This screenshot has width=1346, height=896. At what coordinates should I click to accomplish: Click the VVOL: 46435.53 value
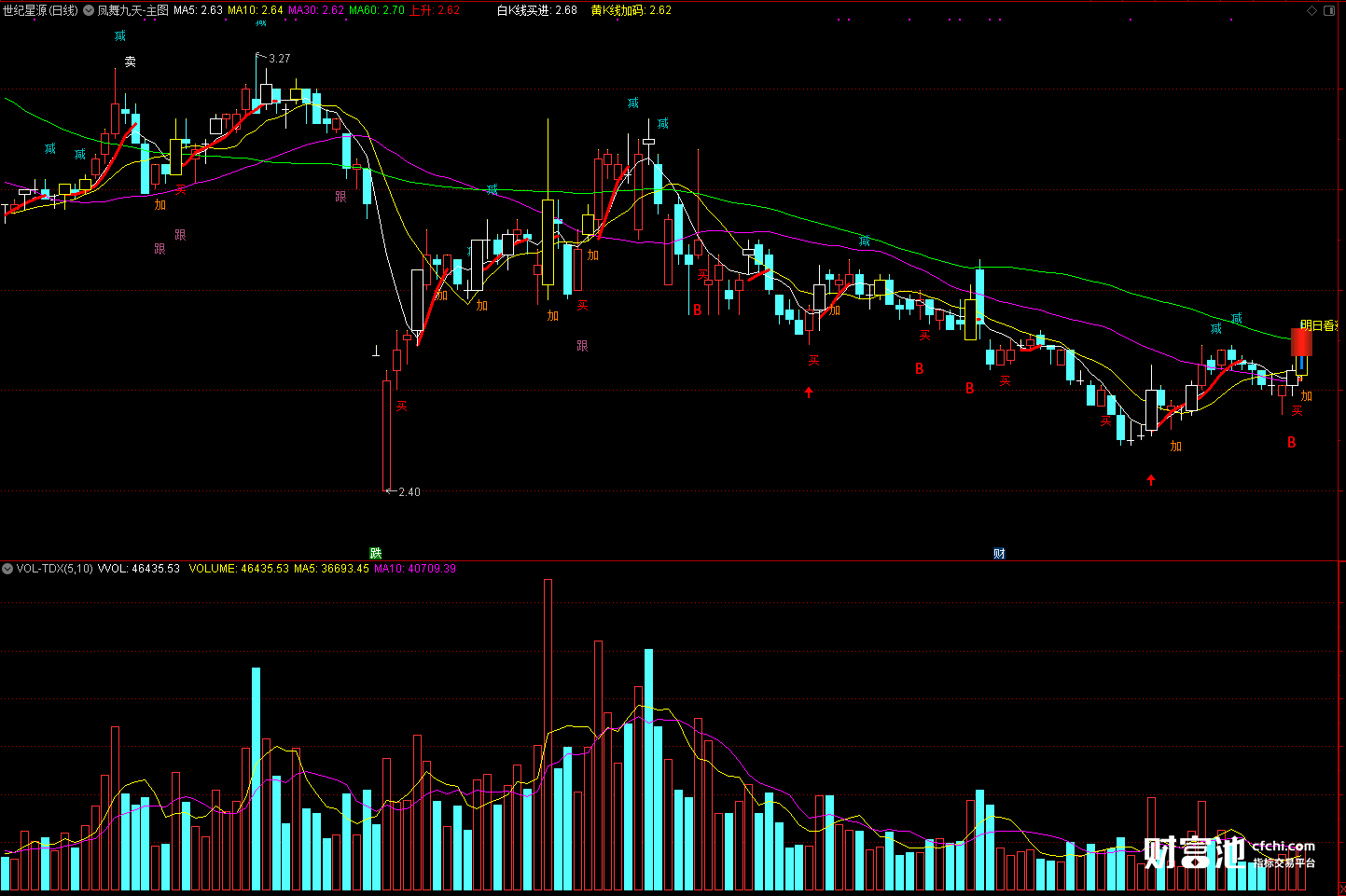[139, 568]
